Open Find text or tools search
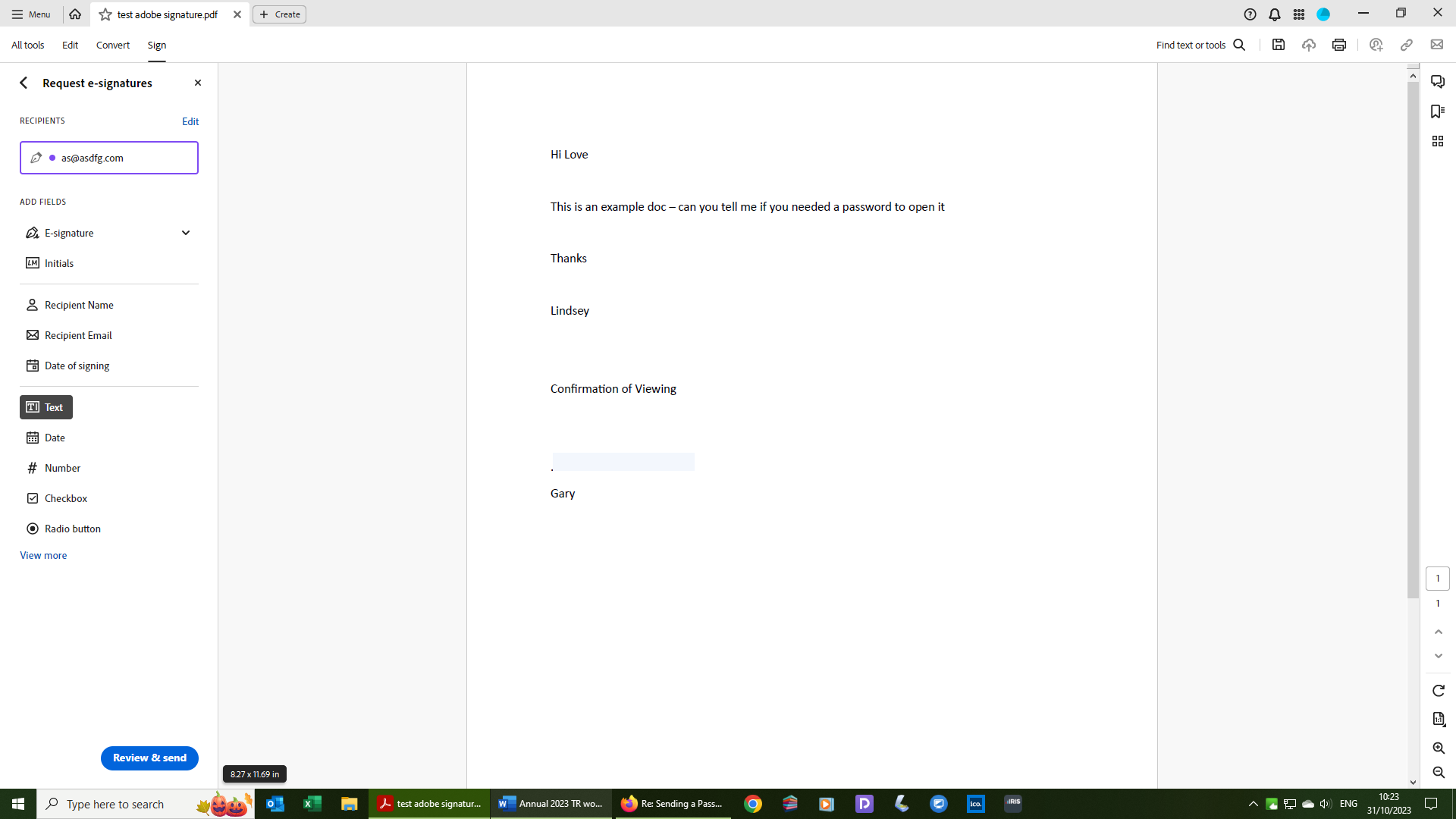The width and height of the screenshot is (1456, 819). [x=1239, y=45]
